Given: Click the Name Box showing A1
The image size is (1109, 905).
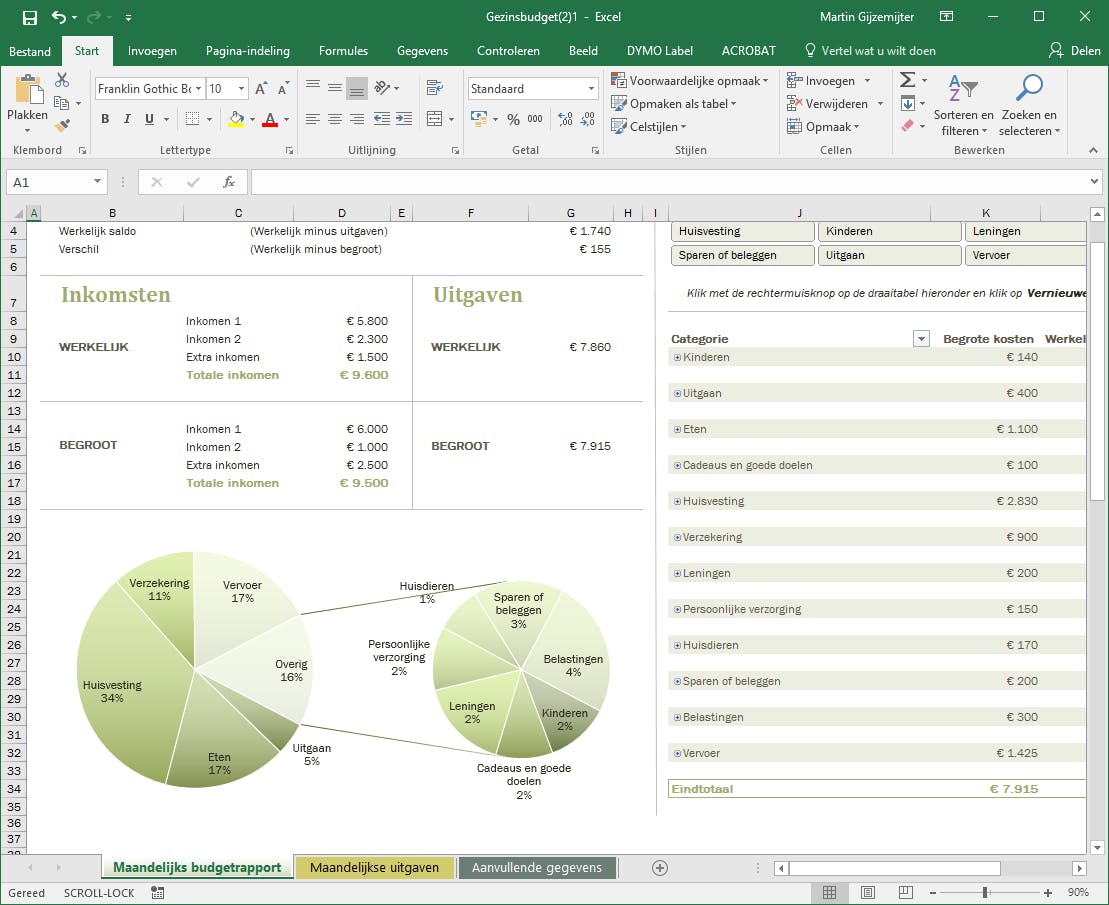Looking at the screenshot, I should (48, 182).
